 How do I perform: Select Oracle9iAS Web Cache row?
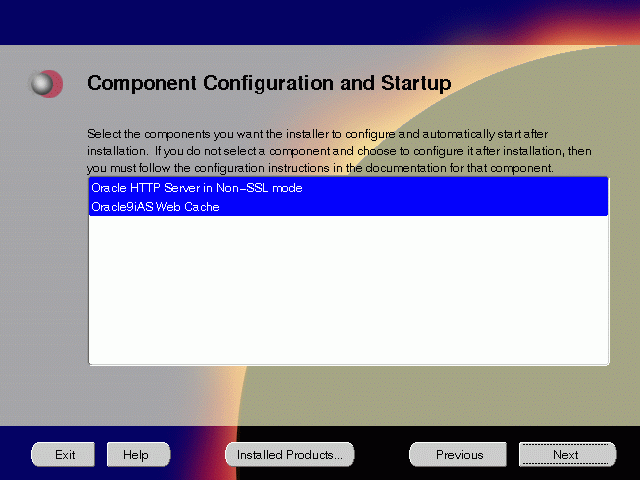[x=349, y=207]
